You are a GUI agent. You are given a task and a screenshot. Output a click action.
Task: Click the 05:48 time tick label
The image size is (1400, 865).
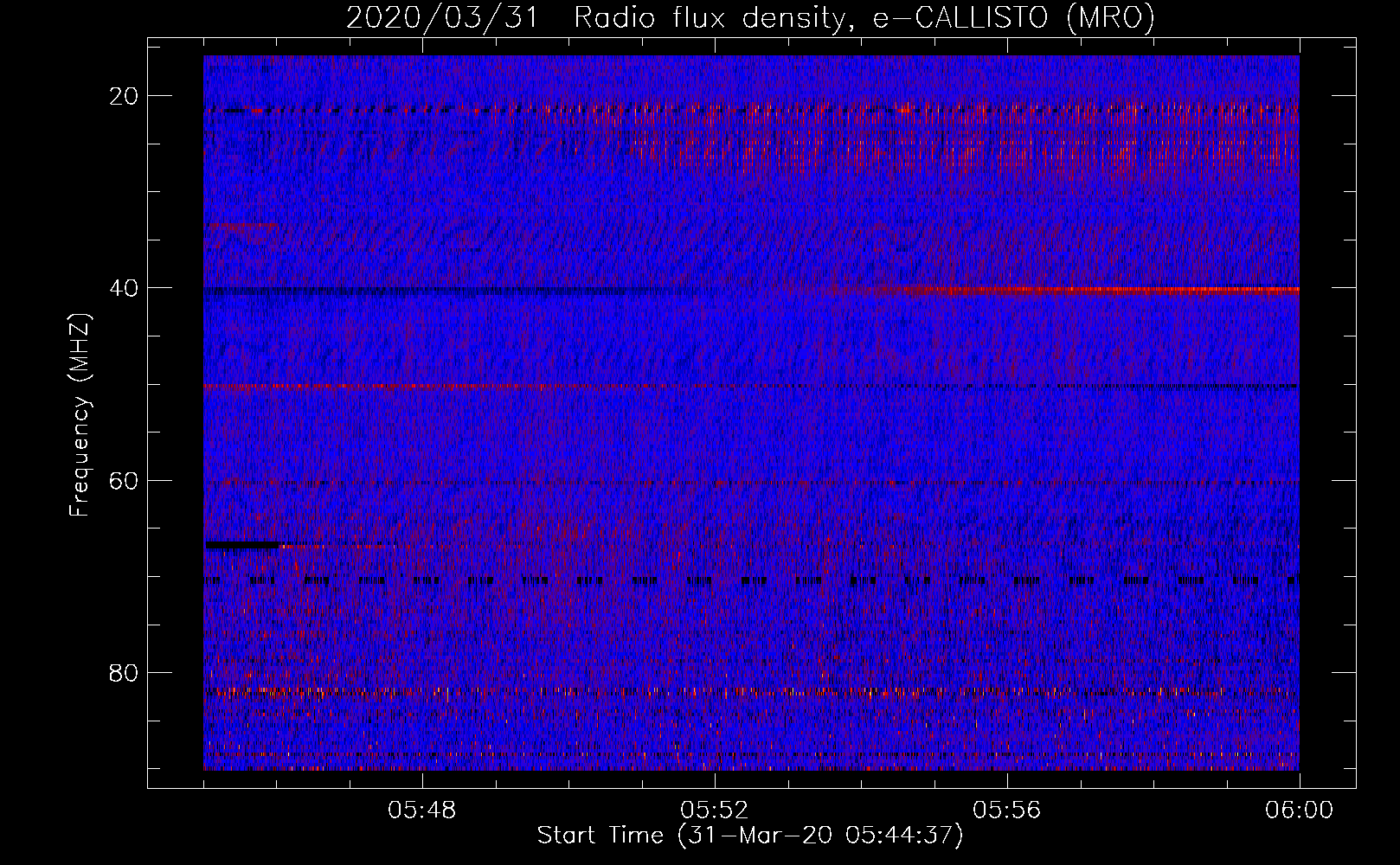[x=422, y=811]
